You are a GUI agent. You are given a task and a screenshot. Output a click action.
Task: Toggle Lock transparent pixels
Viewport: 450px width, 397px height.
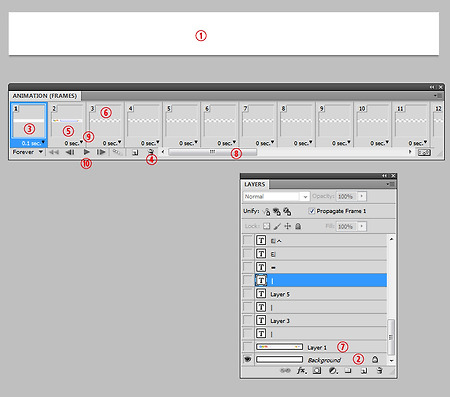coord(266,226)
